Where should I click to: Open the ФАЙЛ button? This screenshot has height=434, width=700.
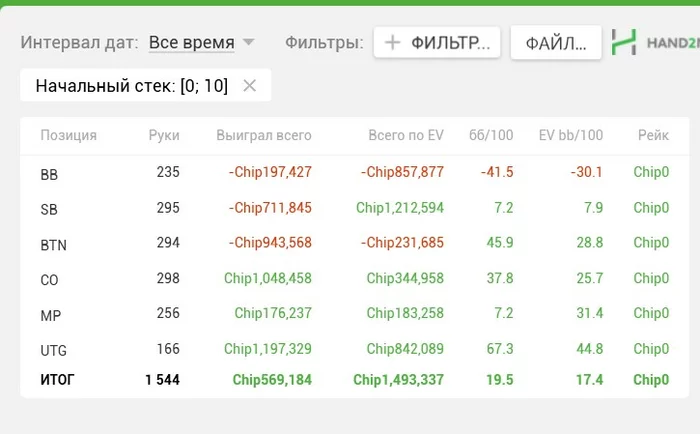556,43
